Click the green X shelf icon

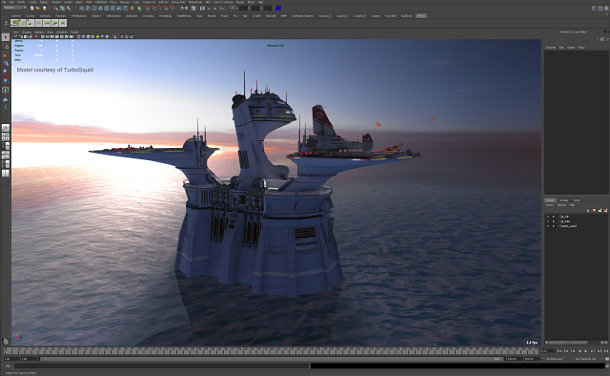[x=63, y=23]
